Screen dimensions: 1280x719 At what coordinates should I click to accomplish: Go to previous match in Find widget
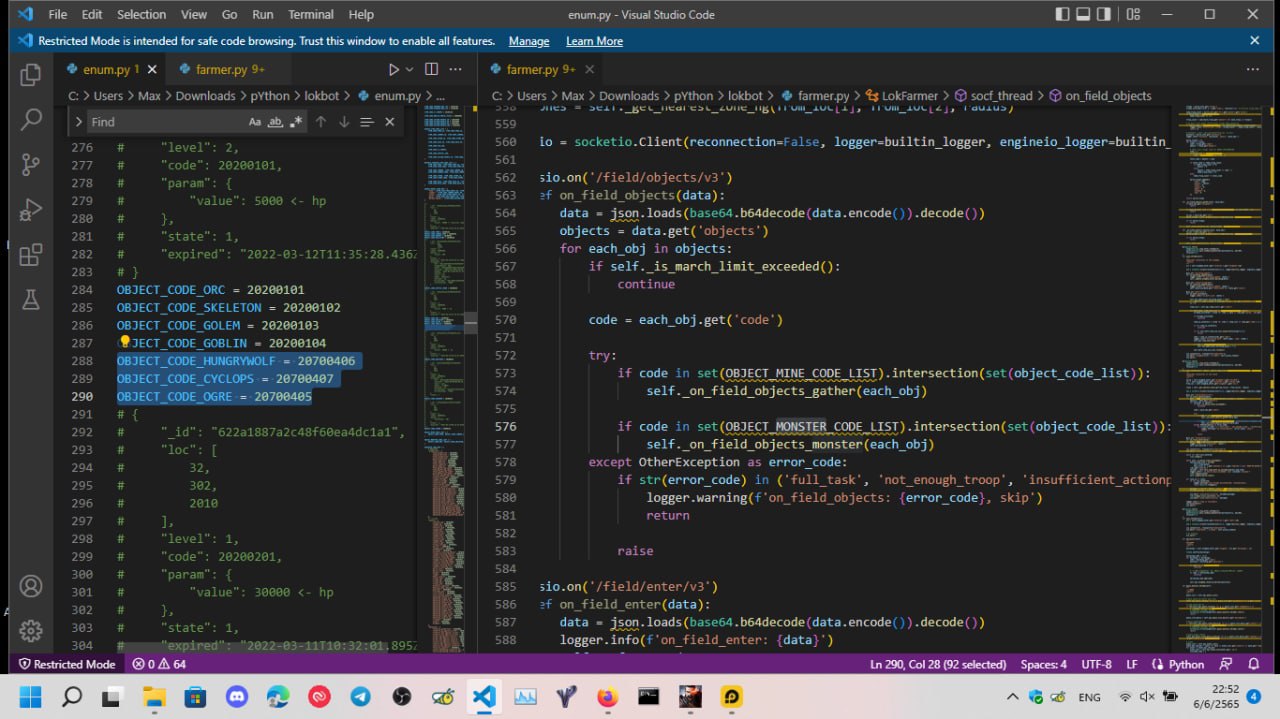click(x=321, y=122)
